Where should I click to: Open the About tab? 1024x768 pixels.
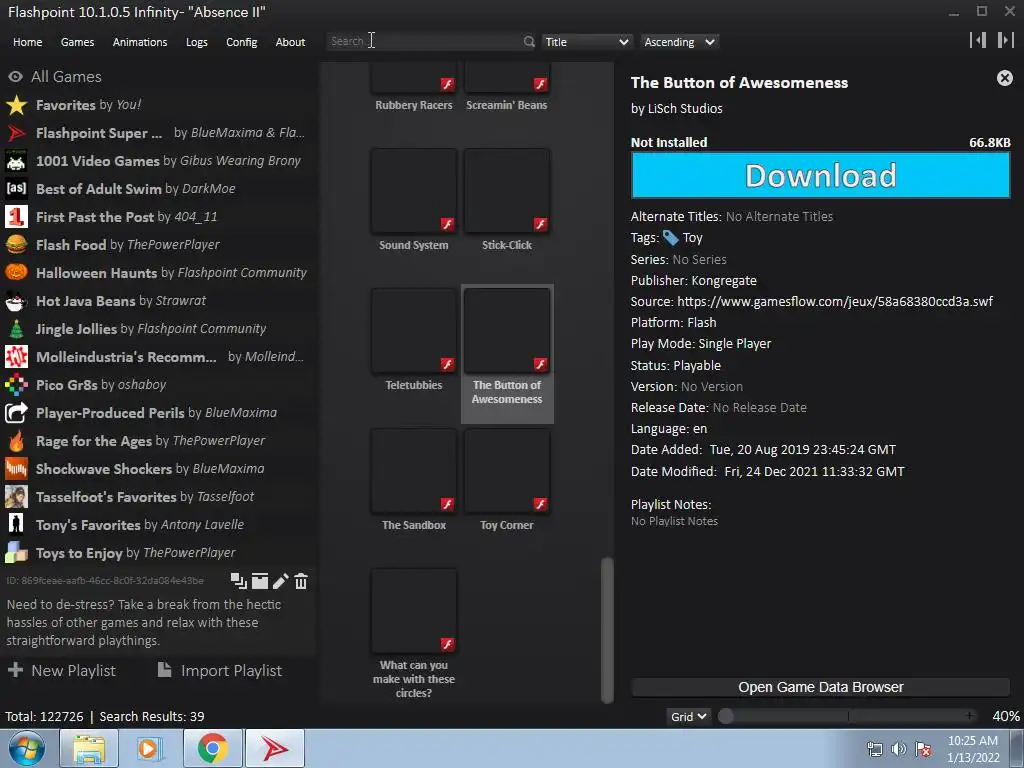[290, 42]
